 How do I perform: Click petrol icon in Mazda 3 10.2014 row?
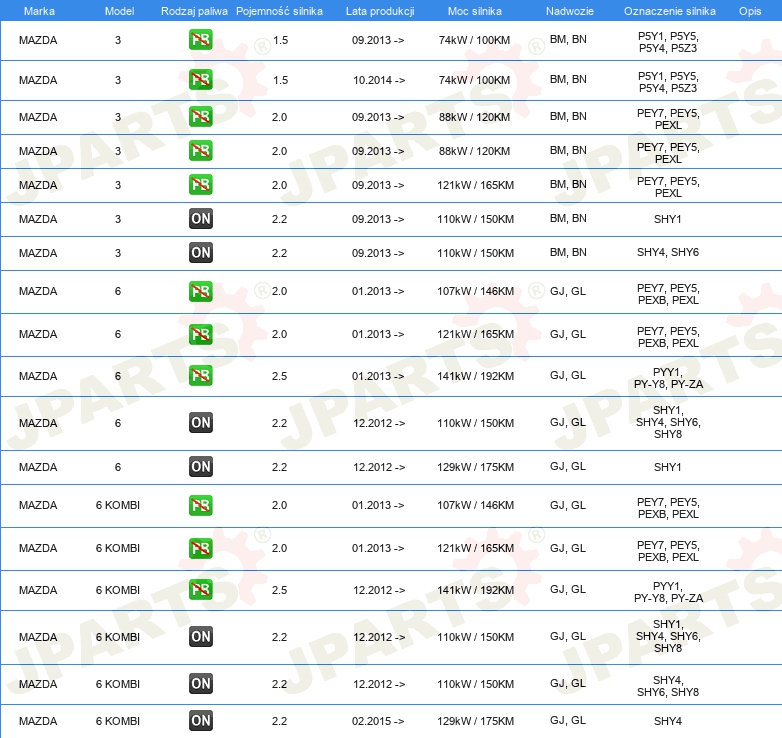(x=200, y=80)
